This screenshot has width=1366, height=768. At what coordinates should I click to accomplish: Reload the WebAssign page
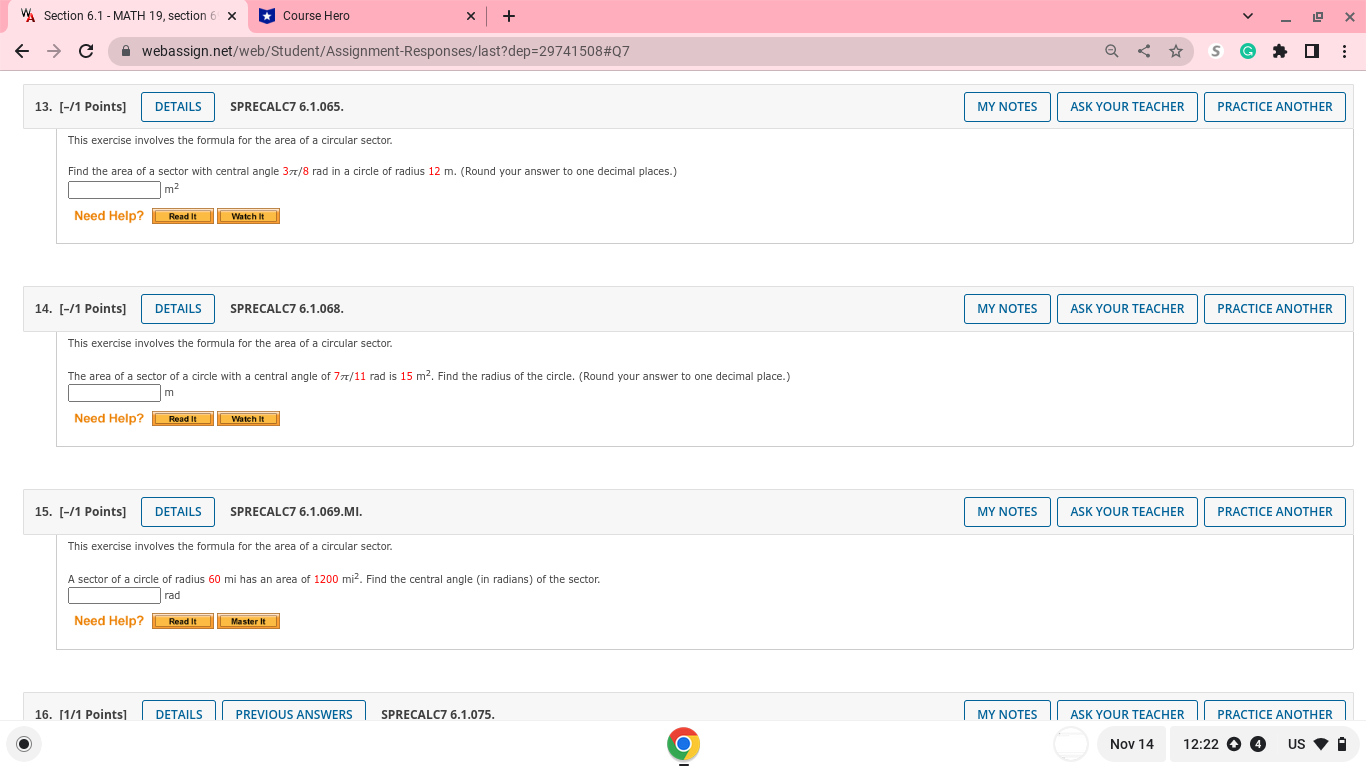click(x=86, y=51)
